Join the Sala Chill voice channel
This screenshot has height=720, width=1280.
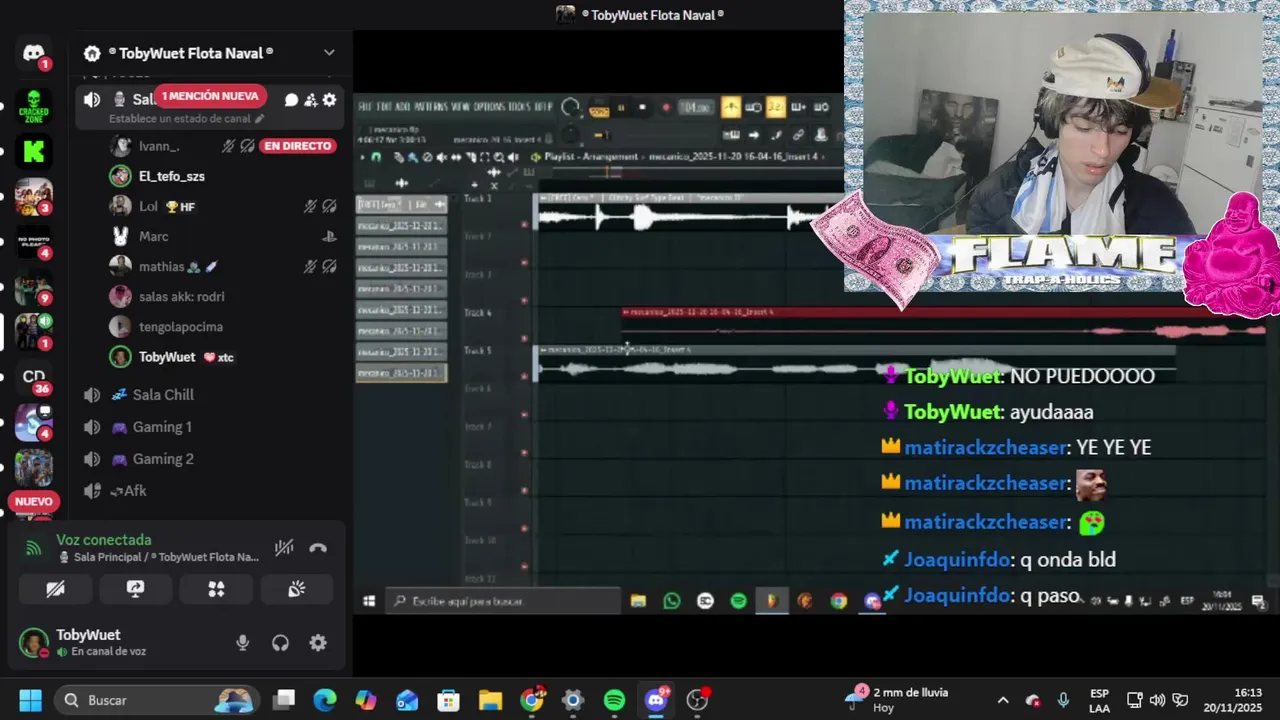pyautogui.click(x=163, y=395)
